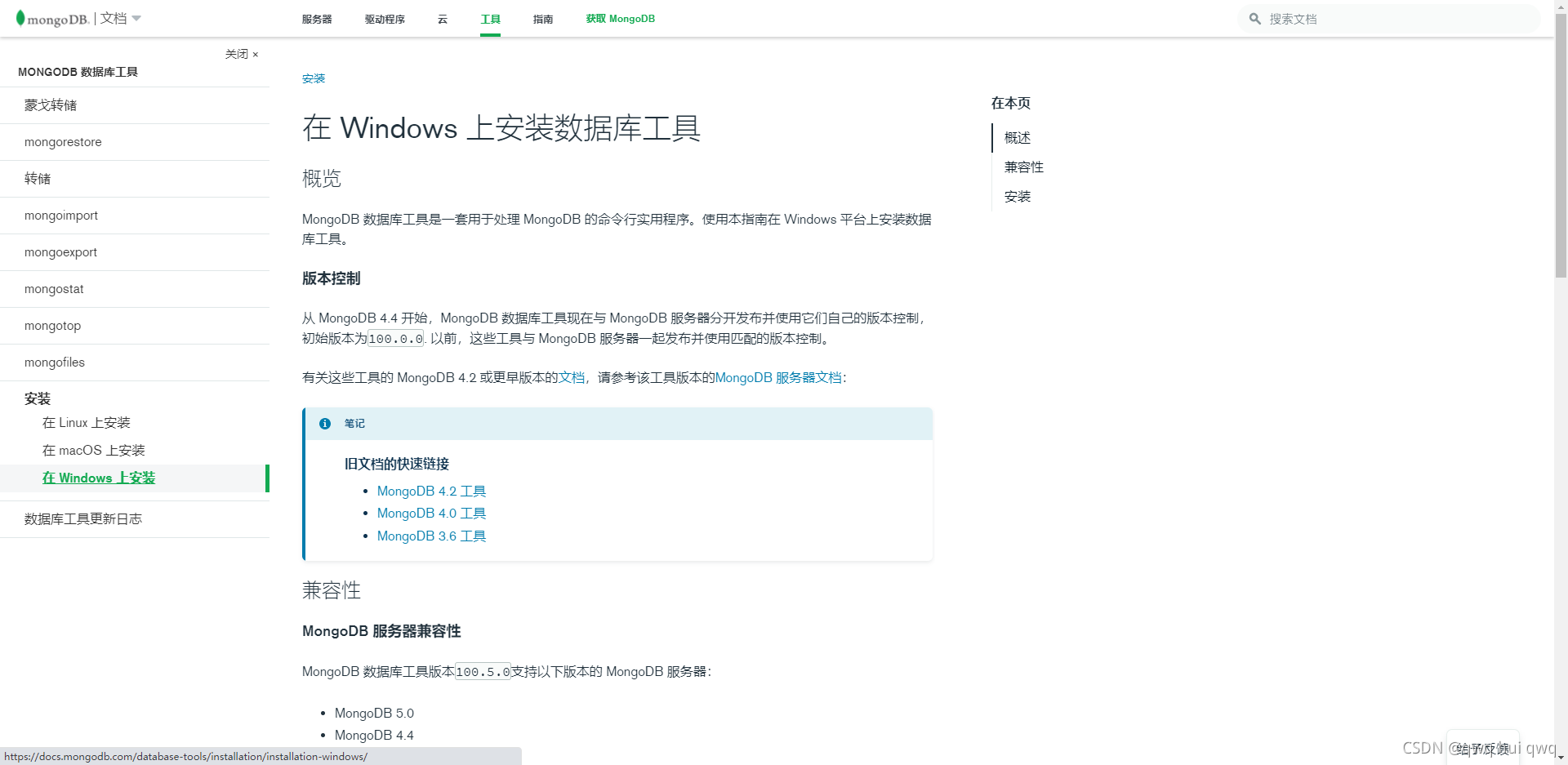Jump to 兼容性 in page outline
The image size is (1568, 765).
point(1024,167)
